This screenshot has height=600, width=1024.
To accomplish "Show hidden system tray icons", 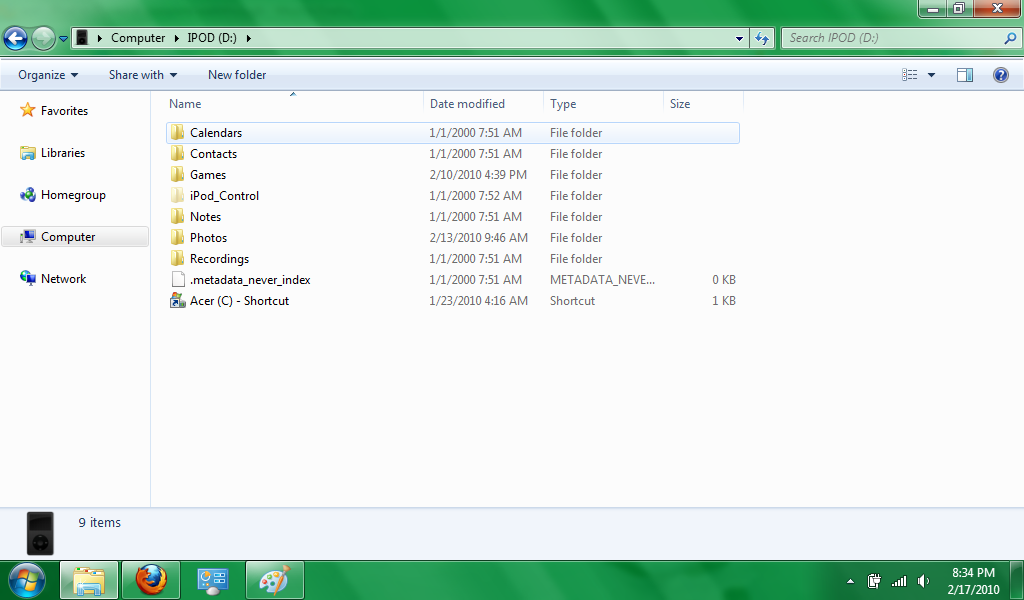I will (x=850, y=580).
